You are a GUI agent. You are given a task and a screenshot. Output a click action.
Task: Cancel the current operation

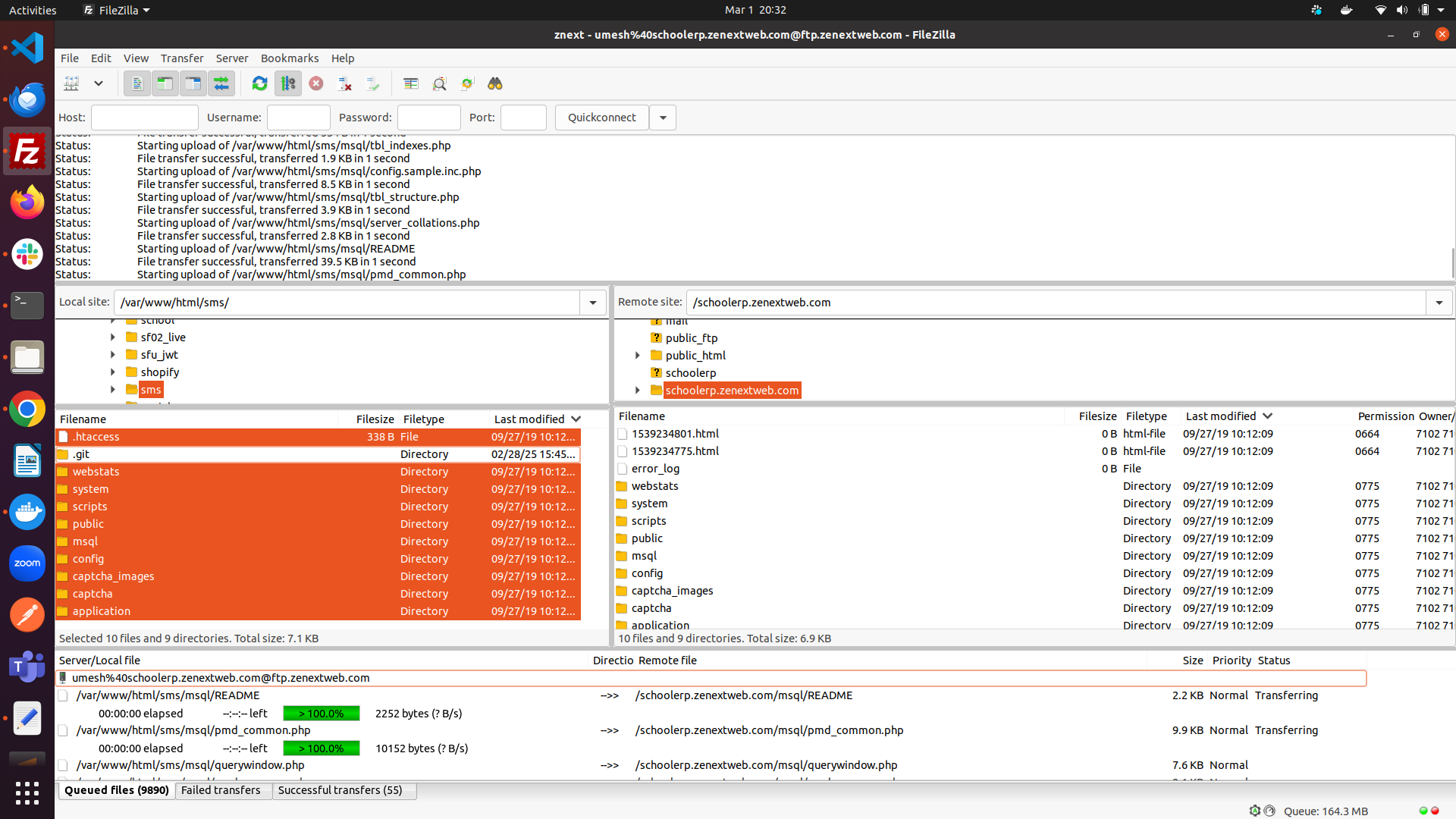point(316,83)
